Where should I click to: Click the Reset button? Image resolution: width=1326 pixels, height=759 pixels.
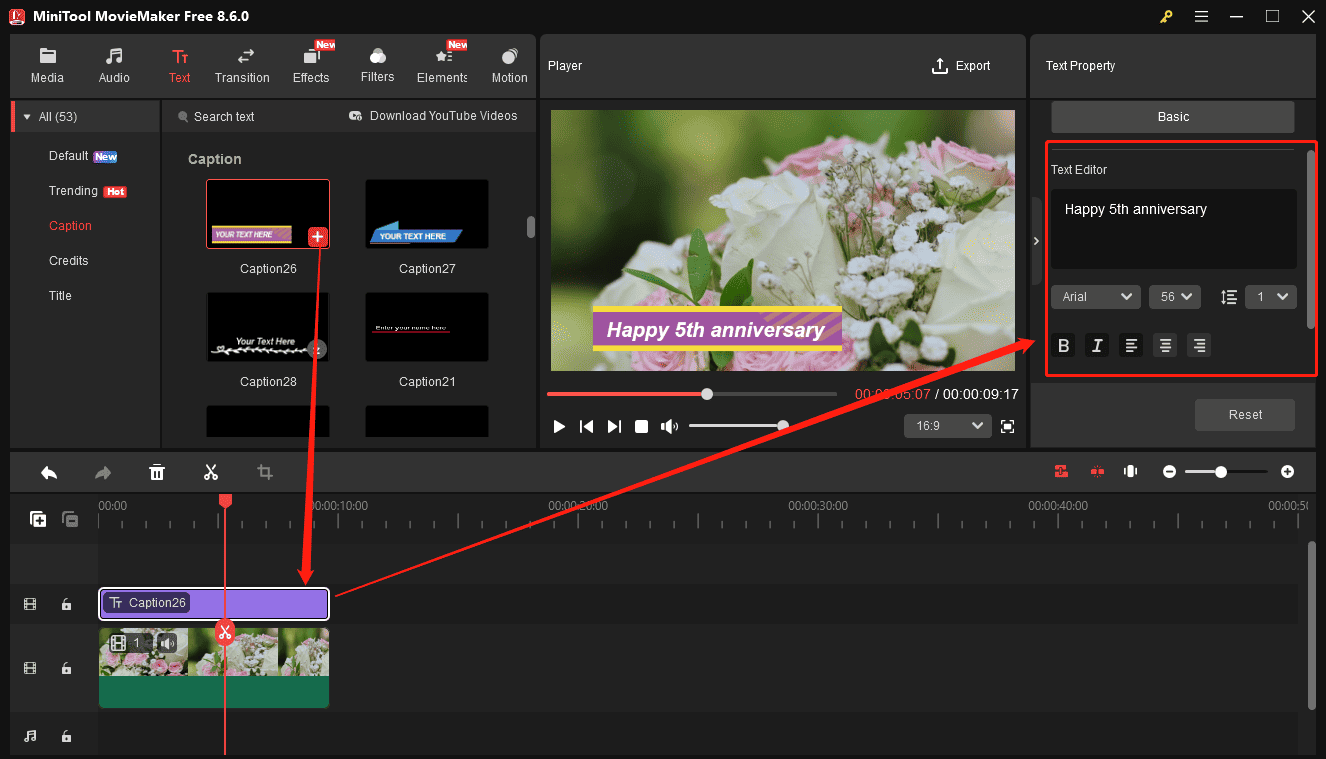coord(1245,415)
